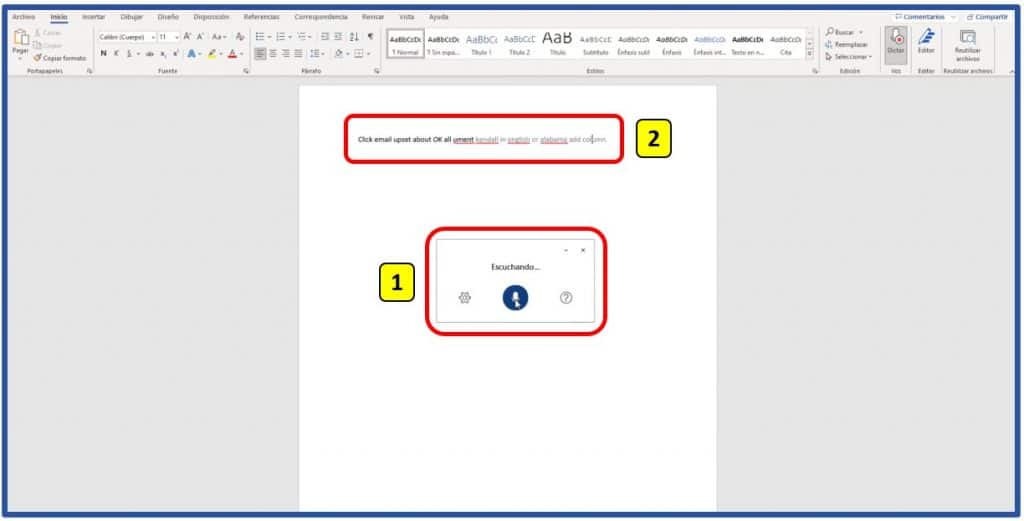This screenshot has height=521, width=1024.
Task: Switch to the Dibujar tab
Action: tap(131, 17)
